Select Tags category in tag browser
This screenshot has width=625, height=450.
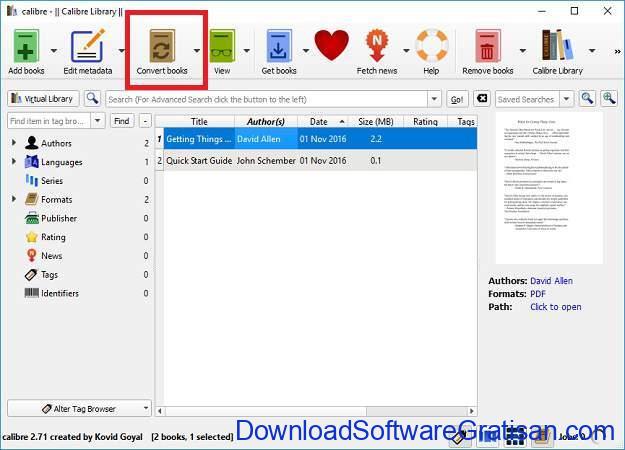click(x=49, y=275)
